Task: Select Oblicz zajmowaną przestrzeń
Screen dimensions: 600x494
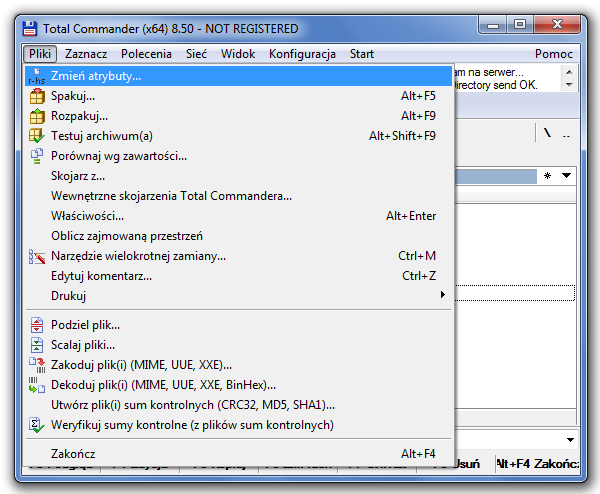Action: pyautogui.click(x=238, y=236)
